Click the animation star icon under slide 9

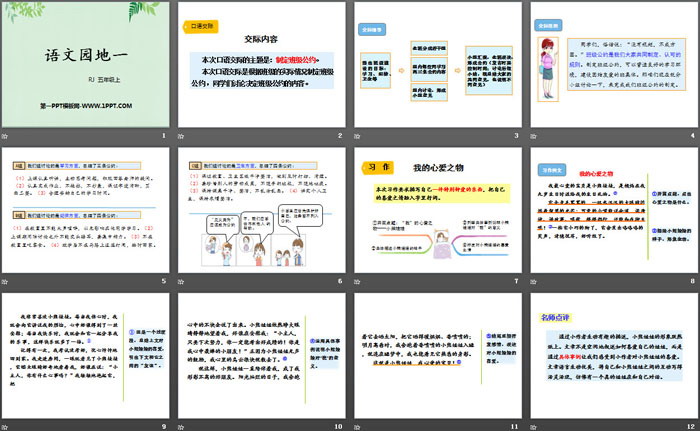point(5,427)
